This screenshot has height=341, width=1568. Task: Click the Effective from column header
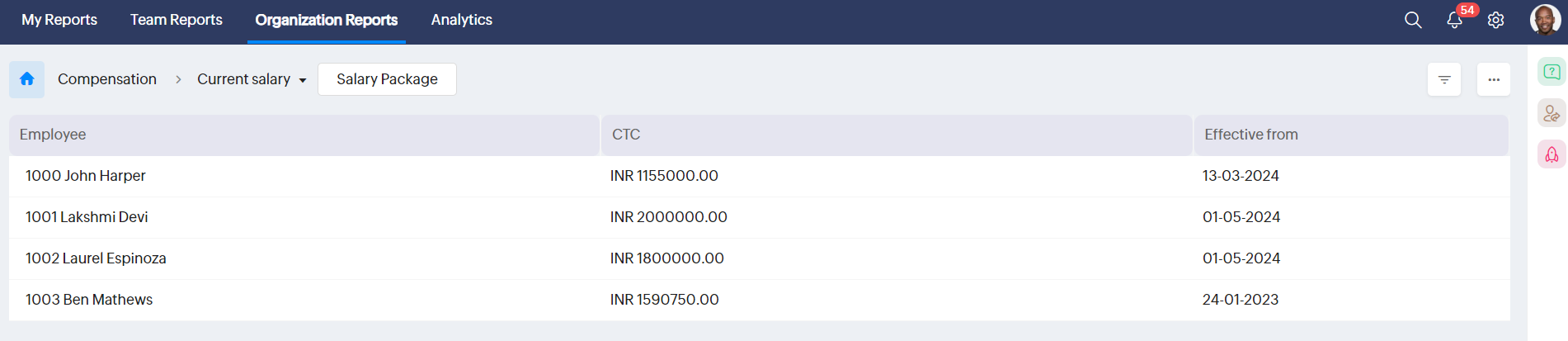[x=1250, y=135]
